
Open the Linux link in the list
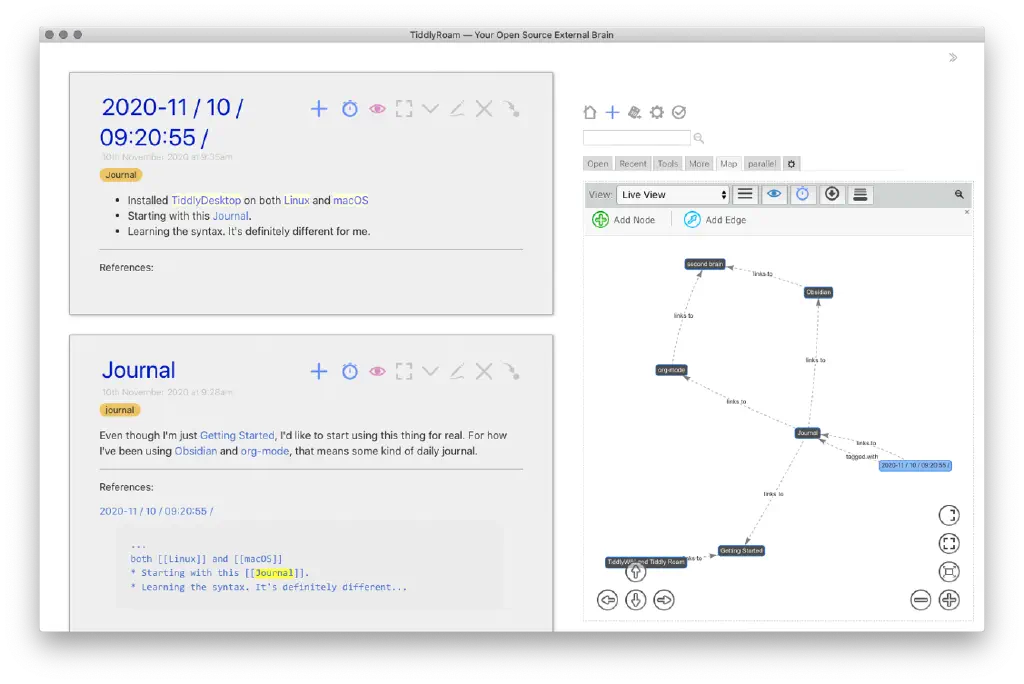tap(296, 201)
